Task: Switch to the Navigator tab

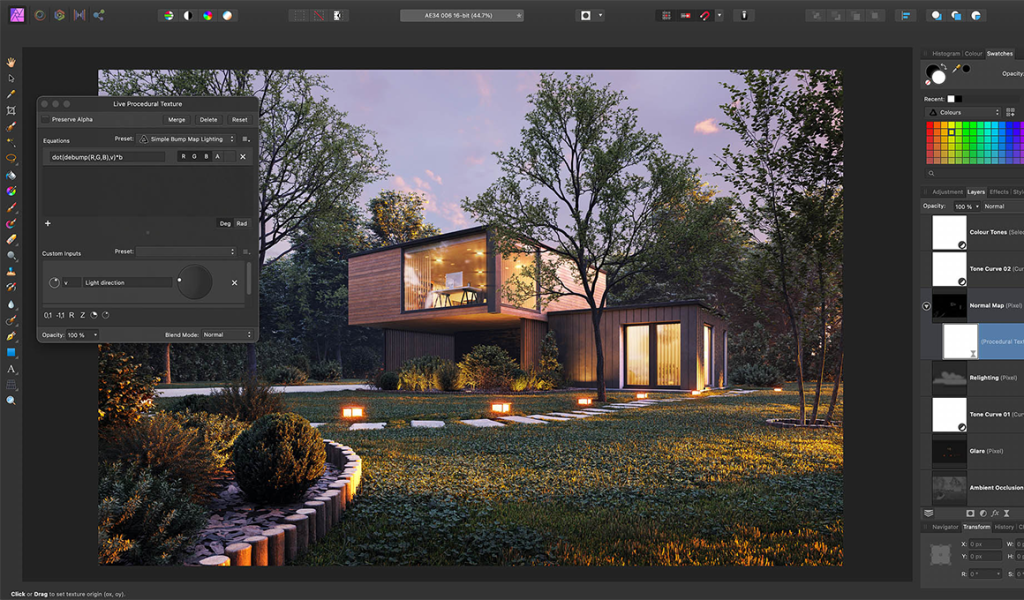Action: pos(945,527)
